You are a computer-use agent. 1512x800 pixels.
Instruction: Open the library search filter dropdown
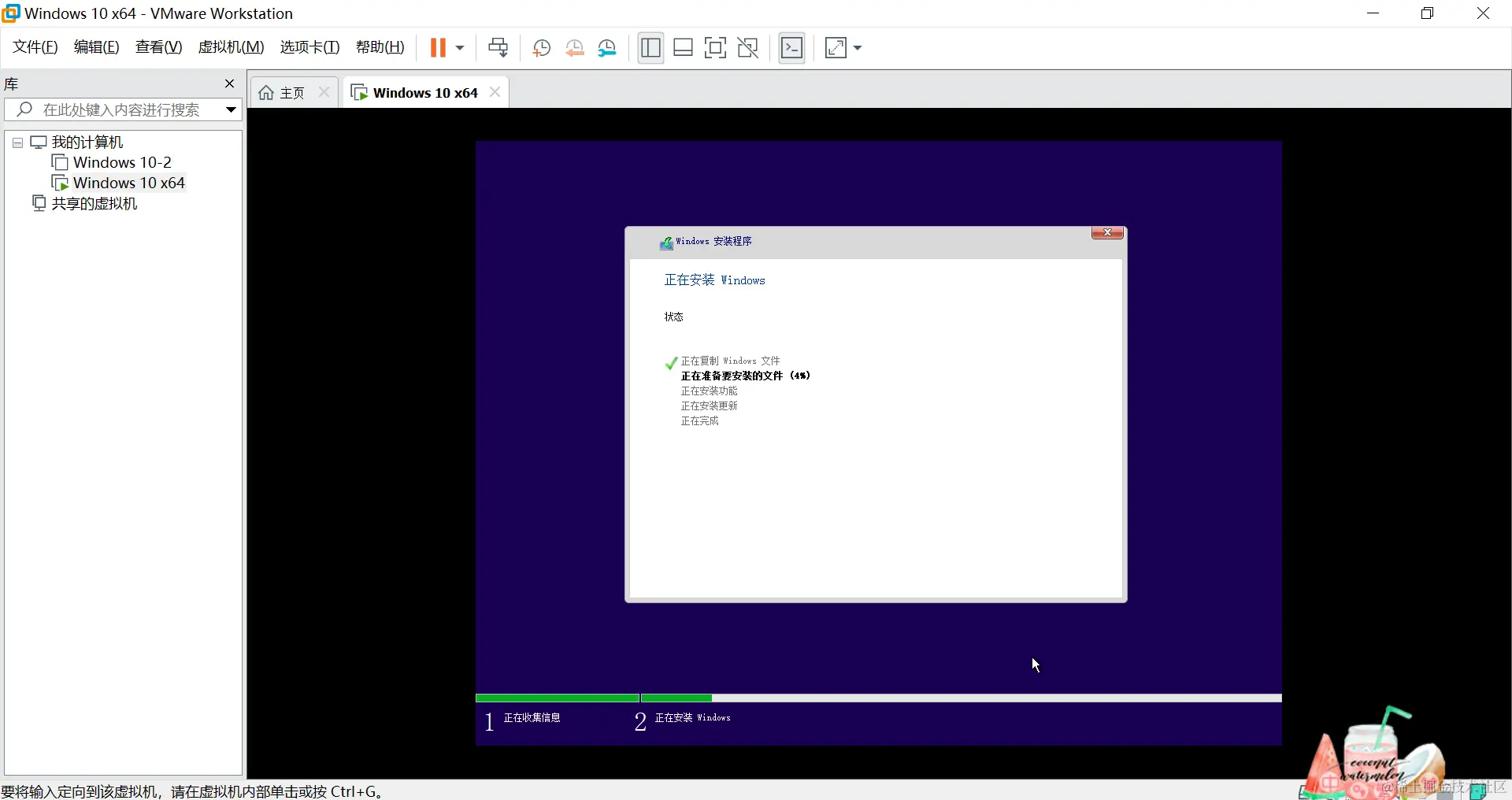(231, 109)
